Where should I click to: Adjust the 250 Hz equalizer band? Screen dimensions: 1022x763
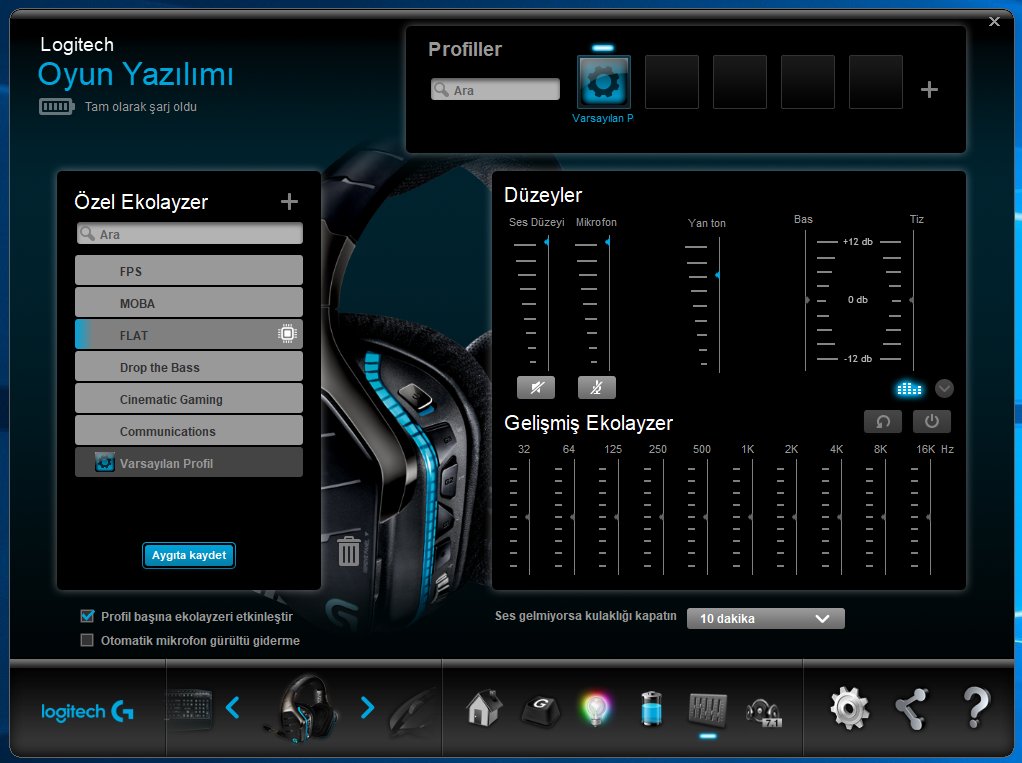(x=663, y=517)
